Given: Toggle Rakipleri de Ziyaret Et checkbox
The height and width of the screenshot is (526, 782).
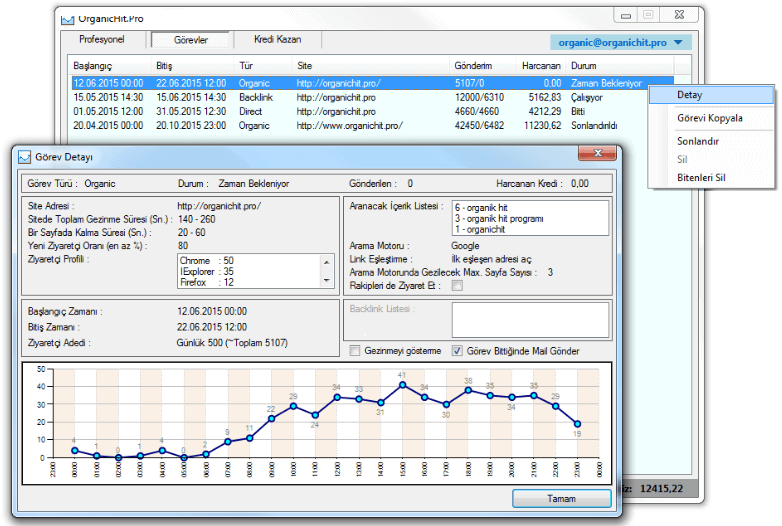Looking at the screenshot, I should [x=457, y=286].
